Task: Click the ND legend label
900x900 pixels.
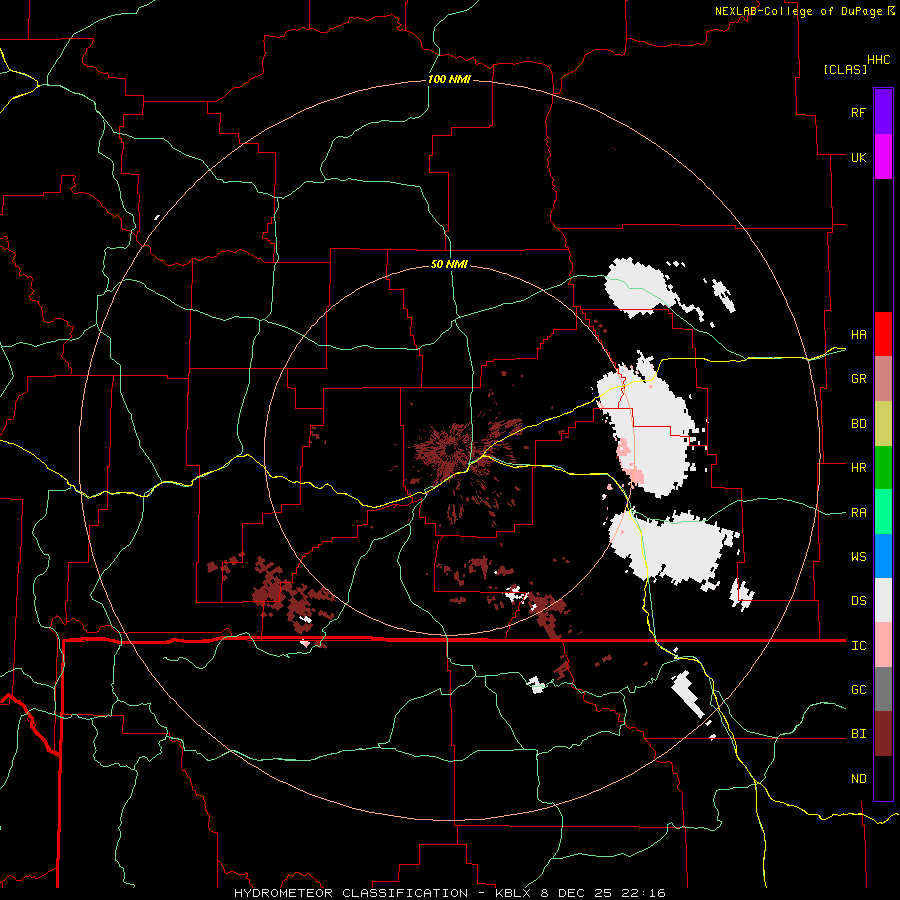Action: point(858,779)
